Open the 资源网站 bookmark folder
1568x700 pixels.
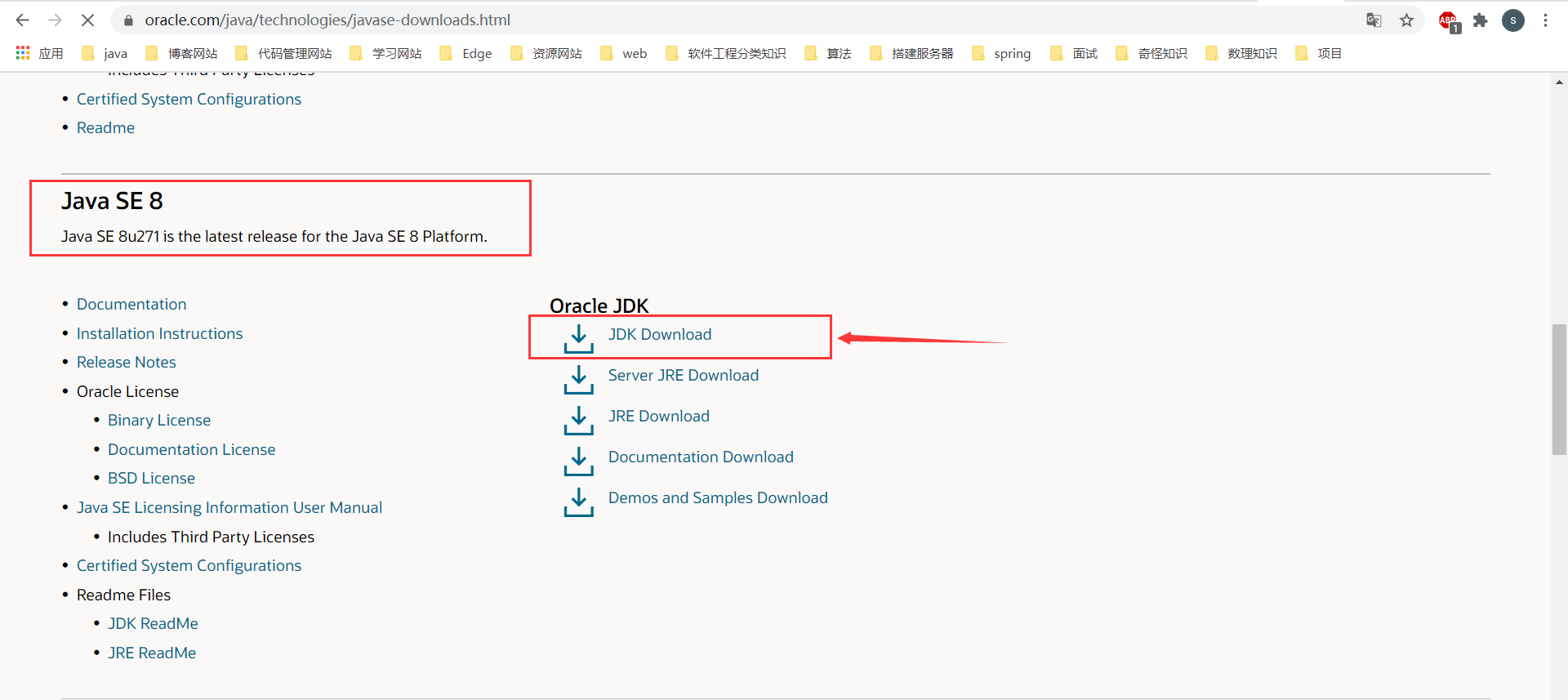point(546,53)
